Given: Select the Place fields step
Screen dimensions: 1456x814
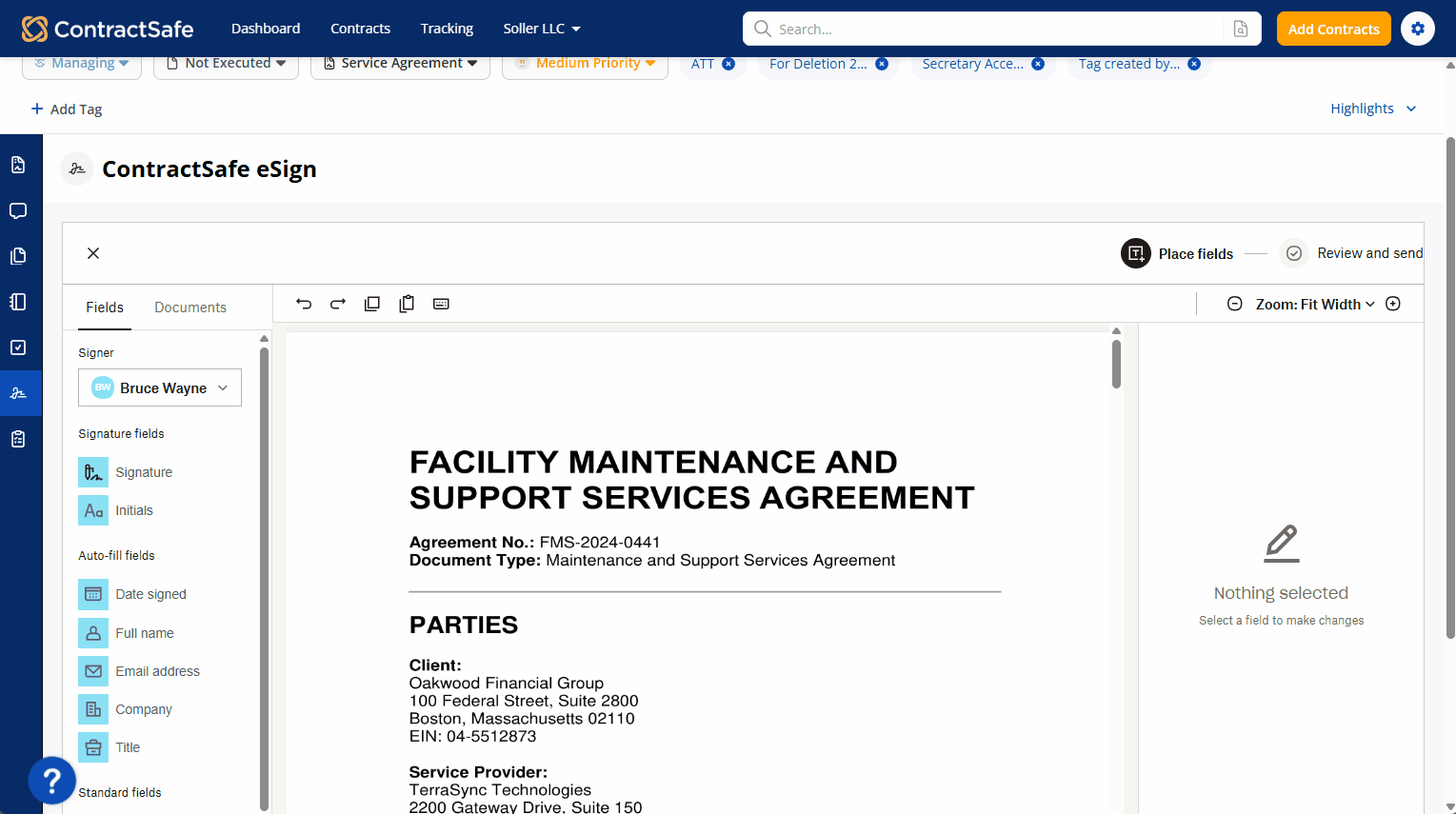Looking at the screenshot, I should click(1177, 253).
